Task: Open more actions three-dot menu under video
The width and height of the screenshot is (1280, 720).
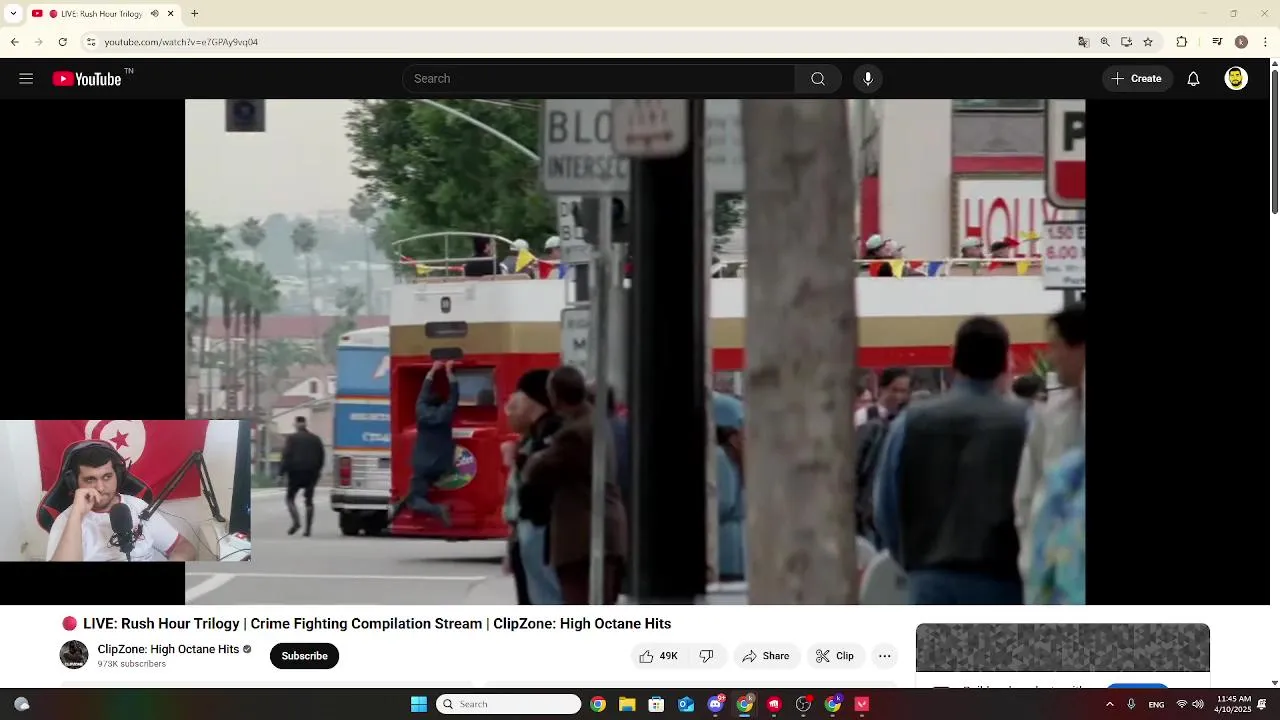Action: click(x=884, y=656)
